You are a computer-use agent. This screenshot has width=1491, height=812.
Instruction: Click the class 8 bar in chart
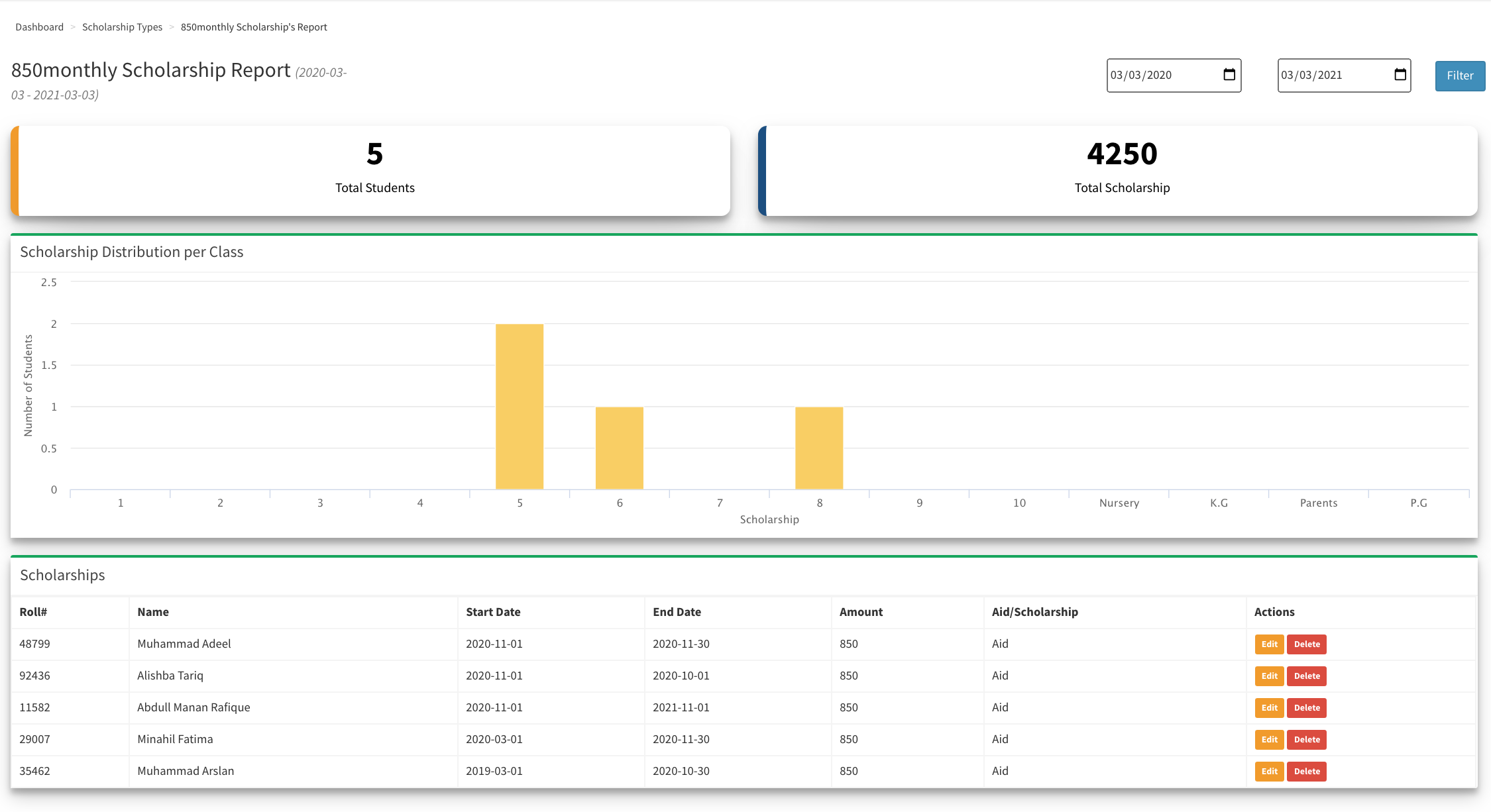[x=819, y=448]
